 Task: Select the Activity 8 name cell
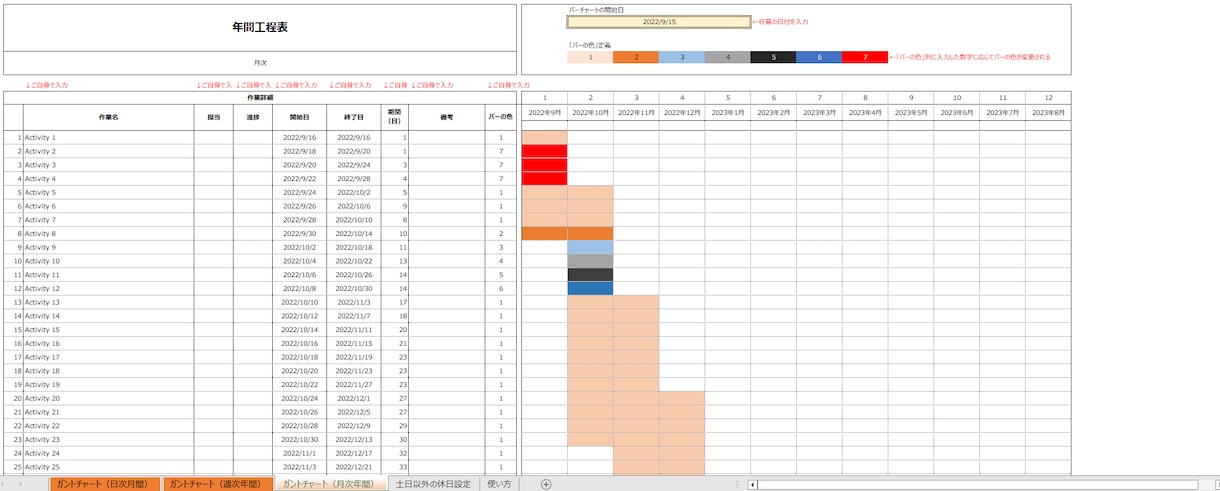pos(109,233)
